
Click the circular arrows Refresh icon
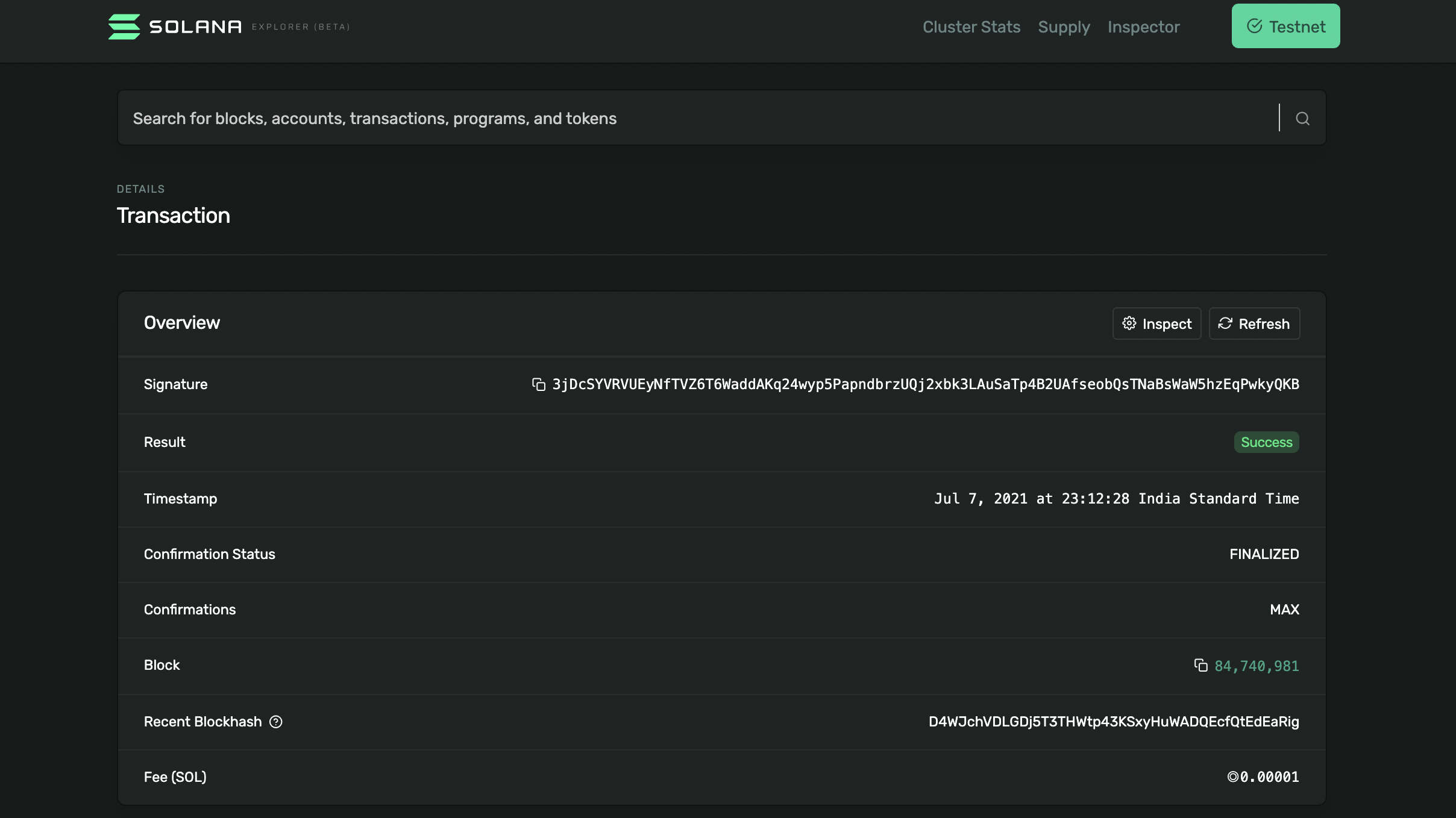[x=1225, y=323]
